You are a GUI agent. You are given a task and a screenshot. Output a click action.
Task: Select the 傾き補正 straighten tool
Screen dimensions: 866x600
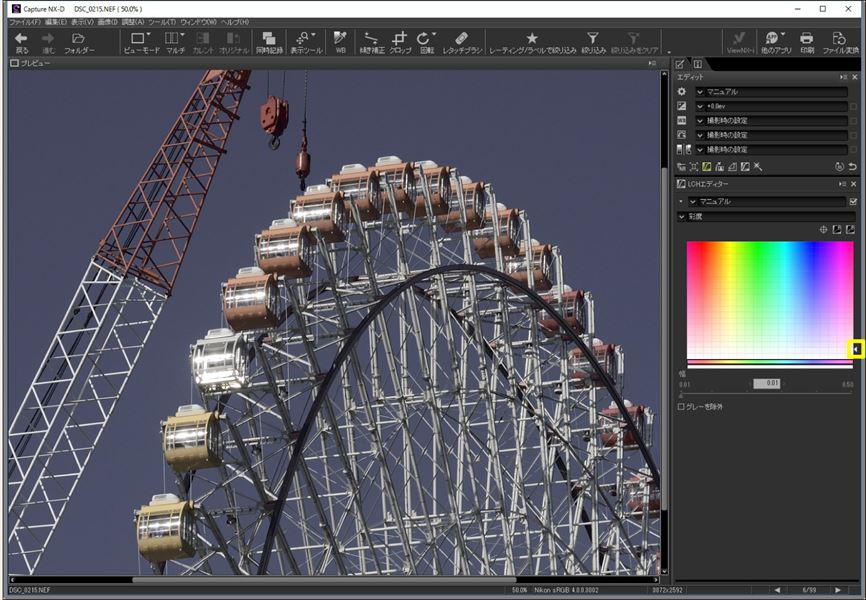(x=372, y=42)
